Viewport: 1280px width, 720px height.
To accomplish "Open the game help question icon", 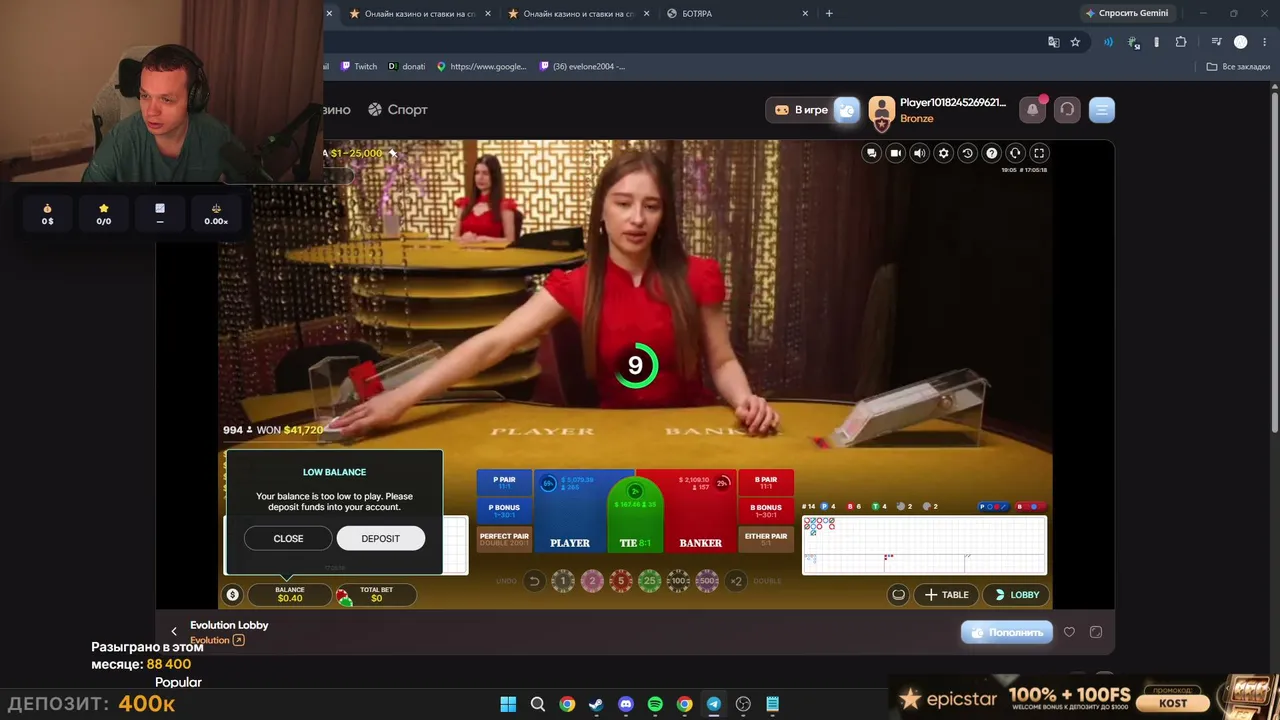I will tap(992, 153).
